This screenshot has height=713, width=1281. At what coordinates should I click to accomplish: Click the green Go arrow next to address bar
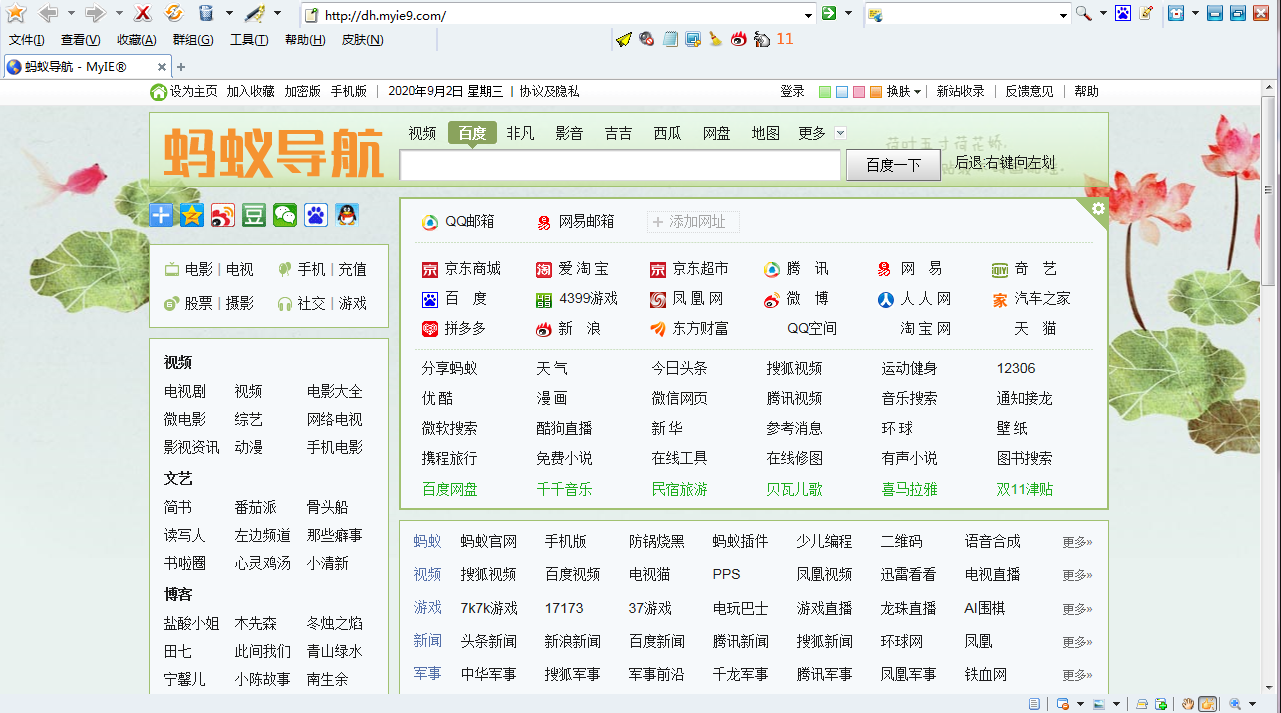(x=828, y=13)
